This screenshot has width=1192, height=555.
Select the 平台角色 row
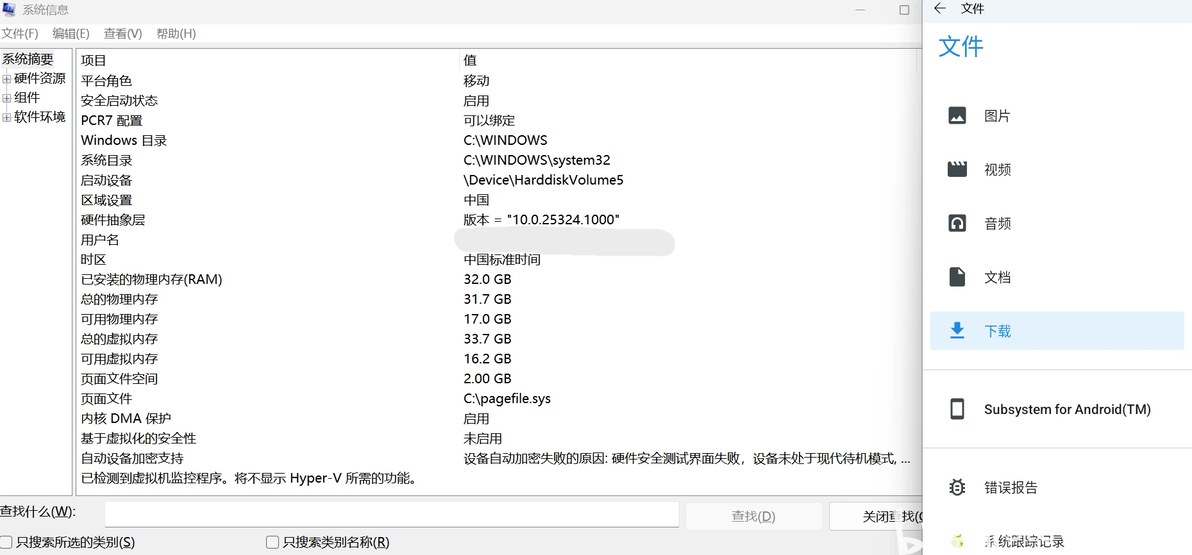pos(497,81)
